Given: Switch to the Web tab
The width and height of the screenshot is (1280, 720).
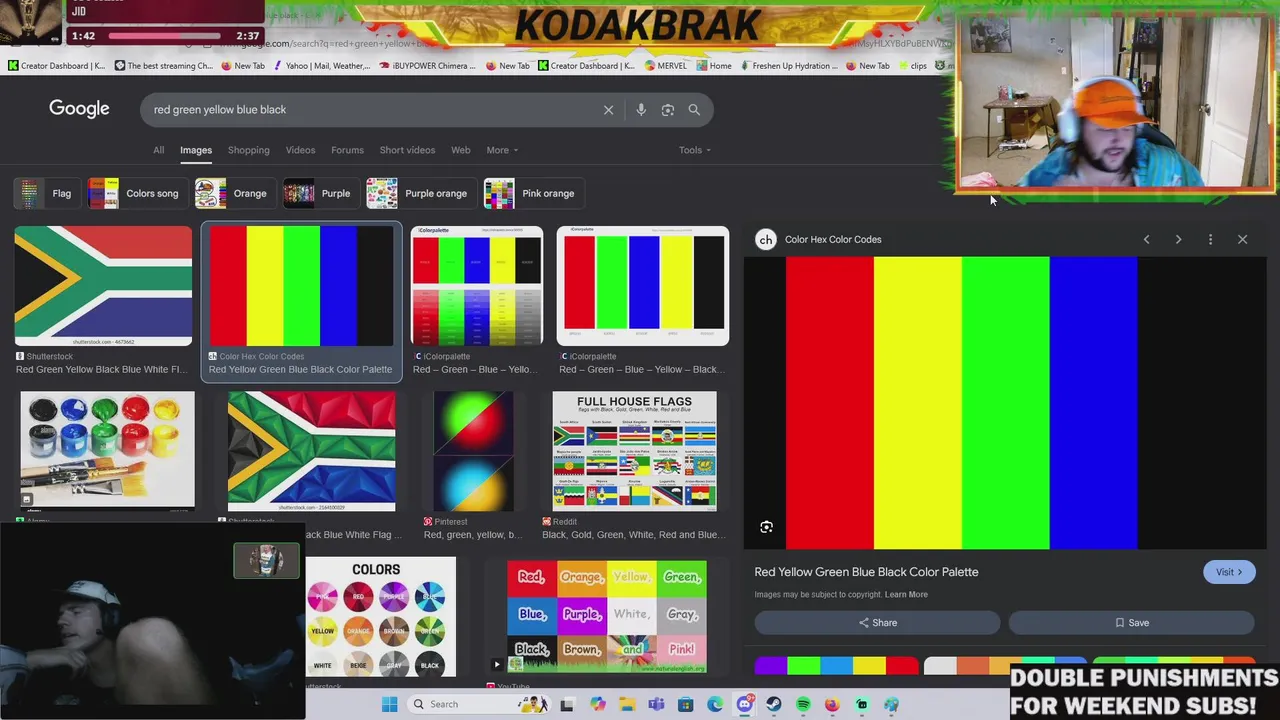Looking at the screenshot, I should point(461,150).
